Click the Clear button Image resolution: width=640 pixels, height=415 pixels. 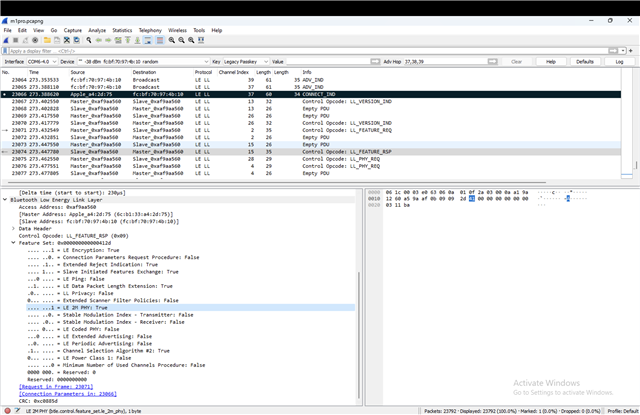point(516,62)
